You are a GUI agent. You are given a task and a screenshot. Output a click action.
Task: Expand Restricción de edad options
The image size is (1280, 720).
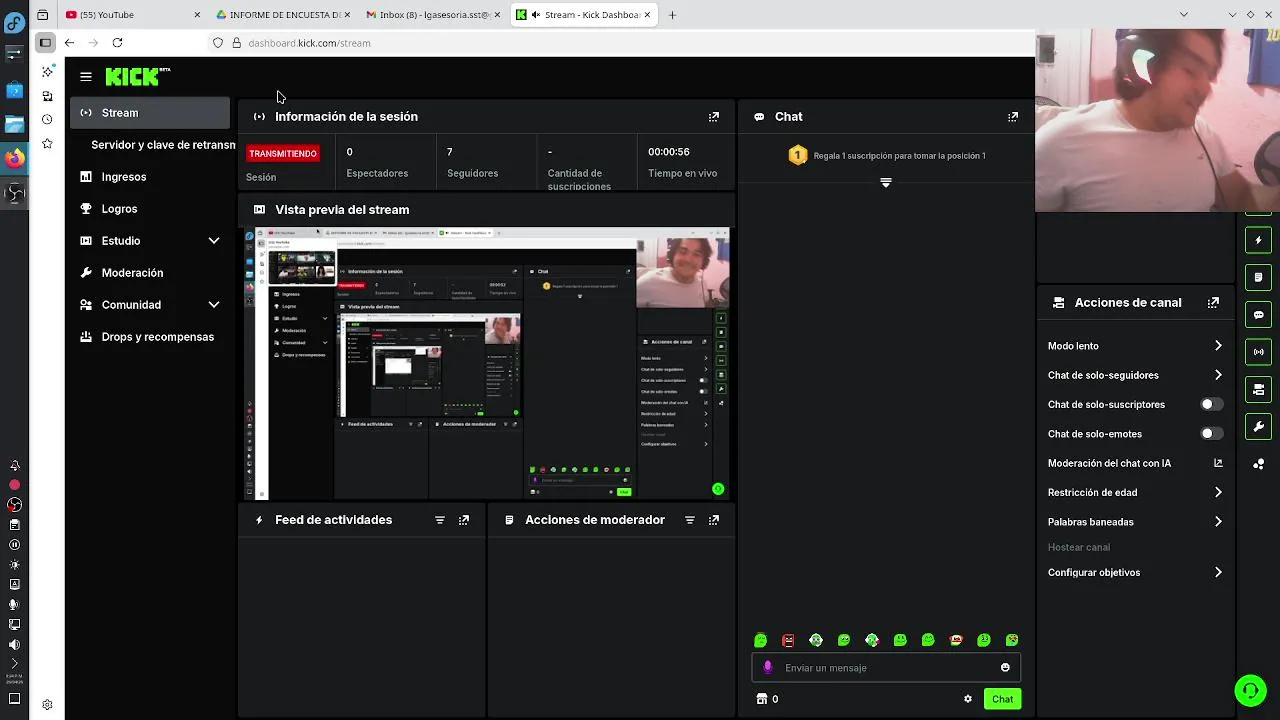pos(1218,492)
